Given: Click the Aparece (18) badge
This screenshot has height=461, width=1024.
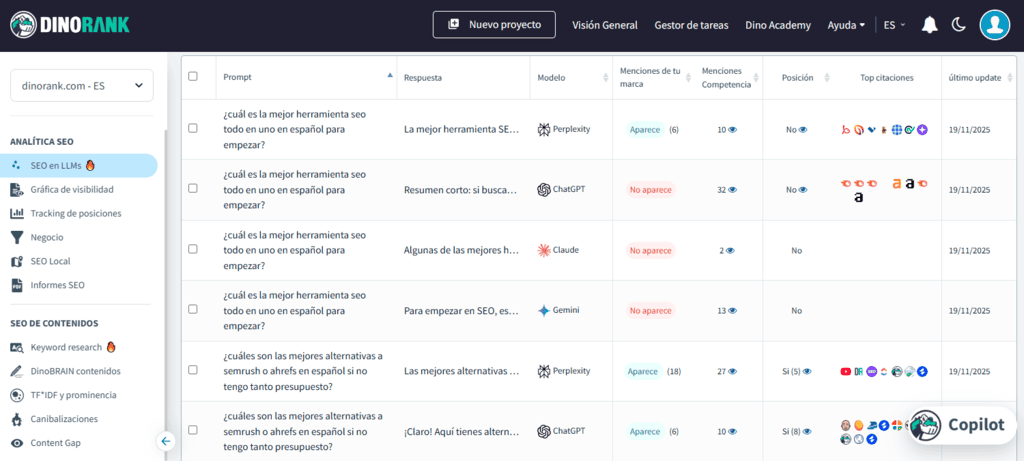Looking at the screenshot, I should pos(643,372).
